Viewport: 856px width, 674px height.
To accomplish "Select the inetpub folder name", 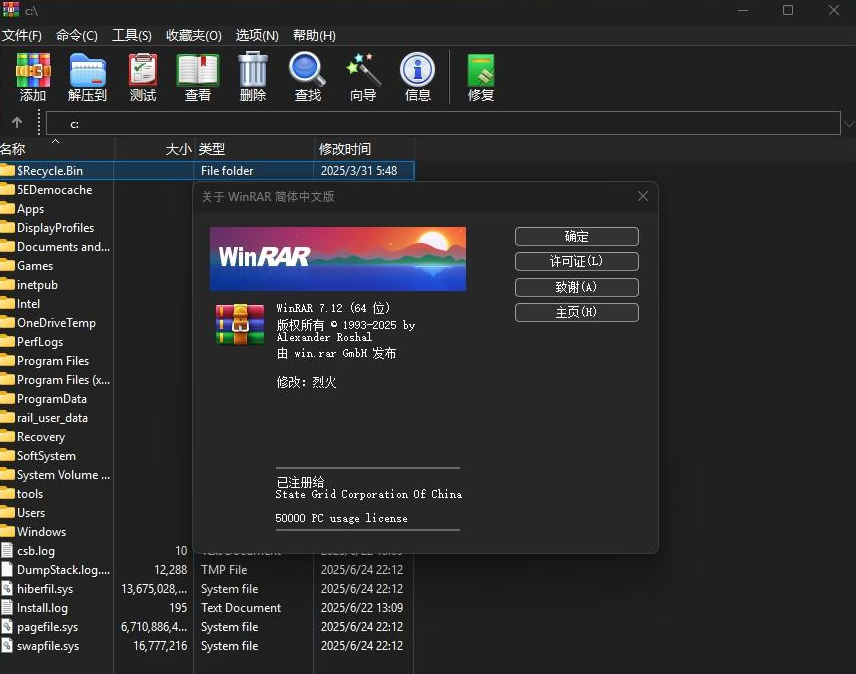I will (37, 285).
